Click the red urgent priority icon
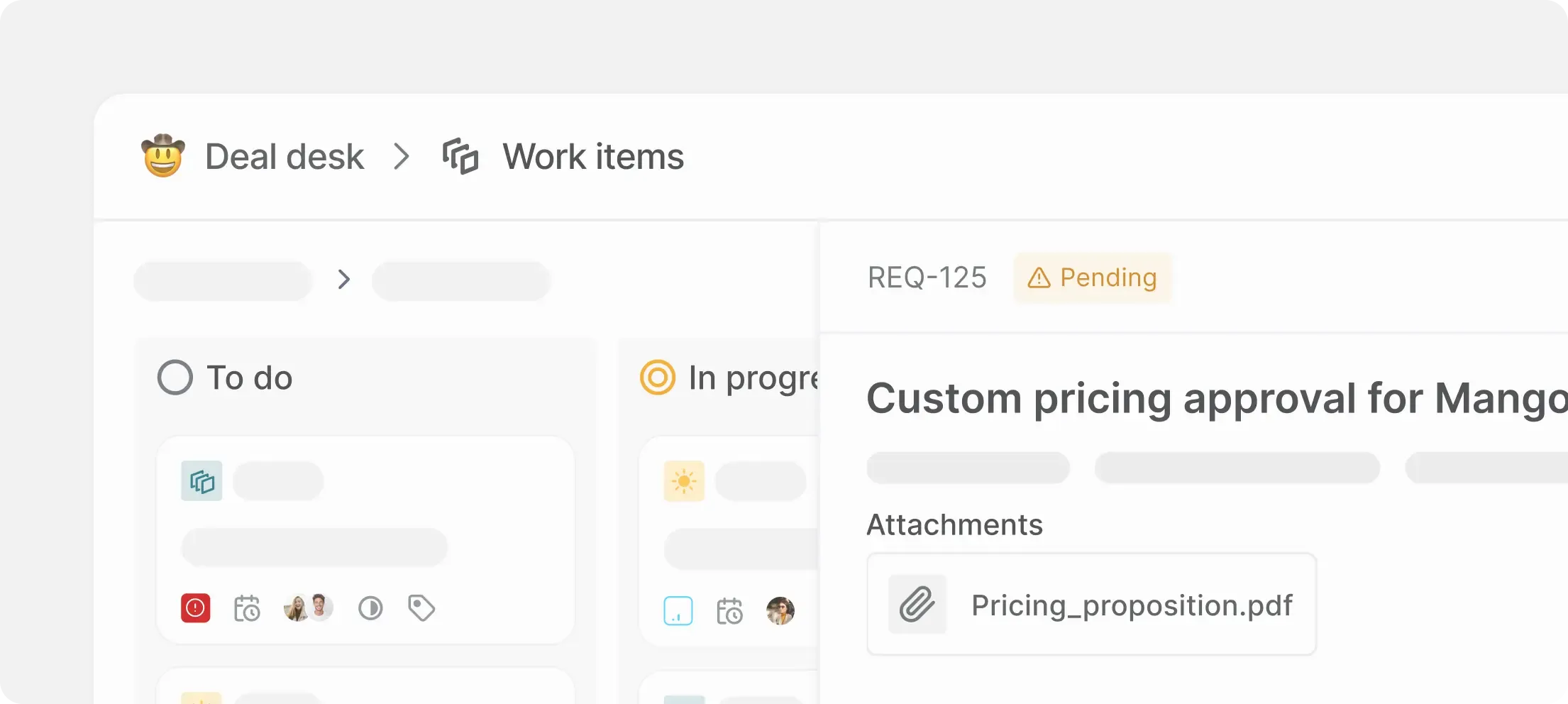 tap(196, 608)
